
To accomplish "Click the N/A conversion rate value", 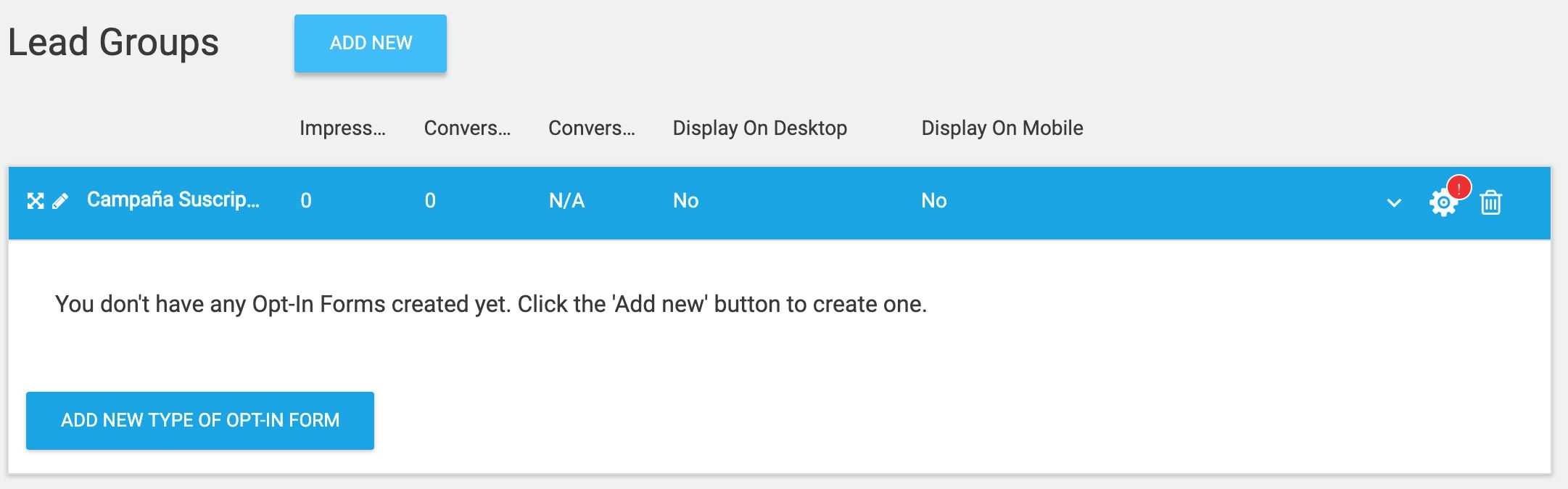I will pos(566,201).
